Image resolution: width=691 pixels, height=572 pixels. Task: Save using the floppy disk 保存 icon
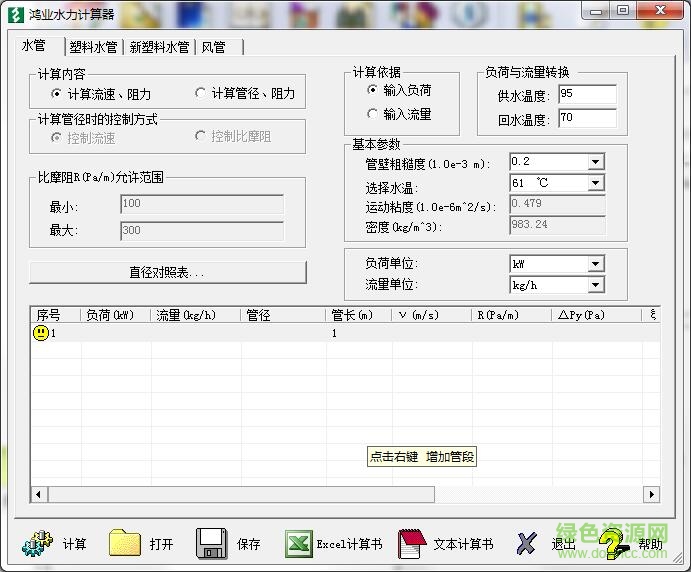coord(211,543)
